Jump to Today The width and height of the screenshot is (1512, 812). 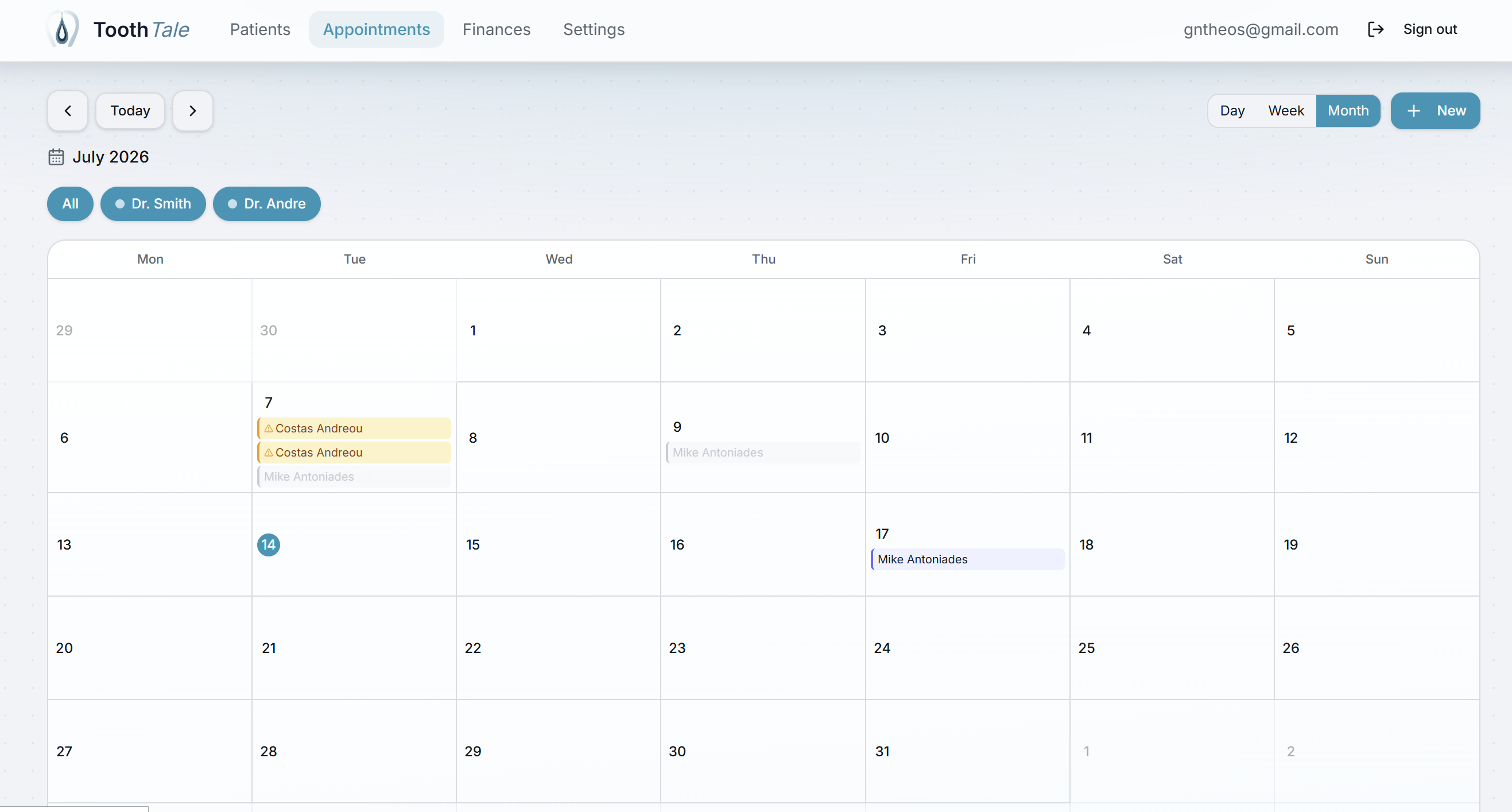pos(130,110)
